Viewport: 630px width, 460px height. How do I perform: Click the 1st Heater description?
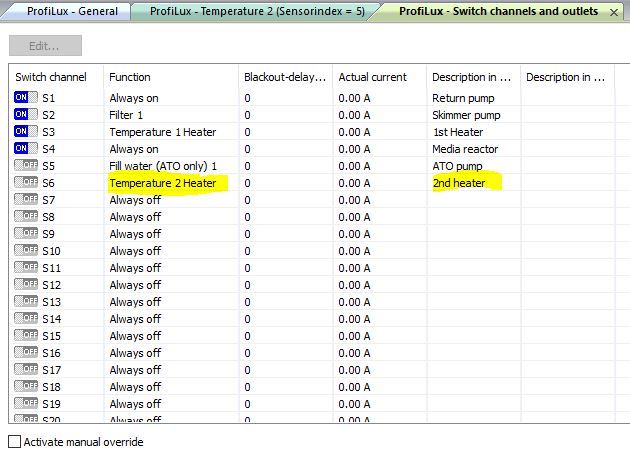(458, 132)
